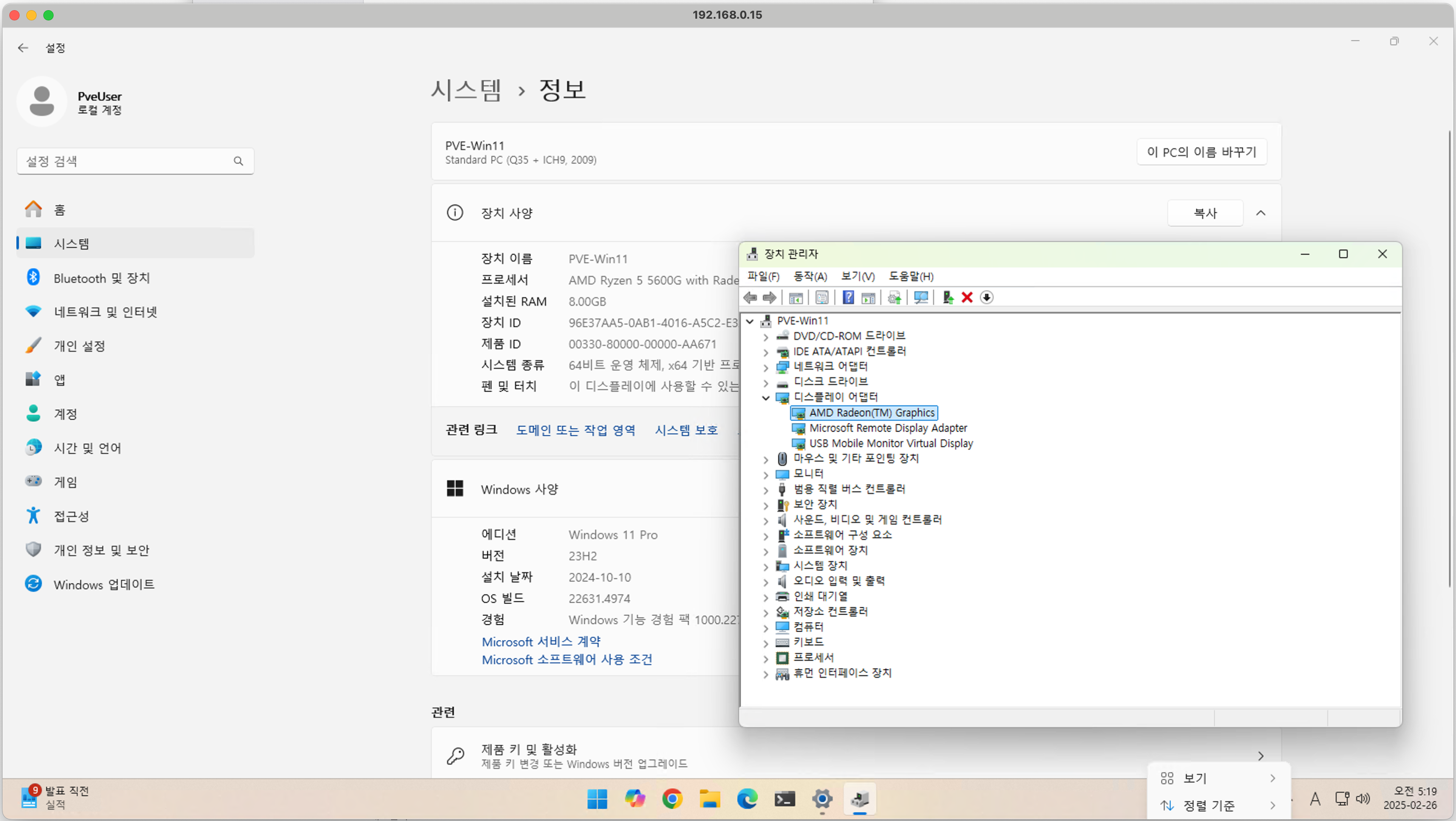
Task: Expand 네트워크 어댑터 node
Action: [x=766, y=367]
